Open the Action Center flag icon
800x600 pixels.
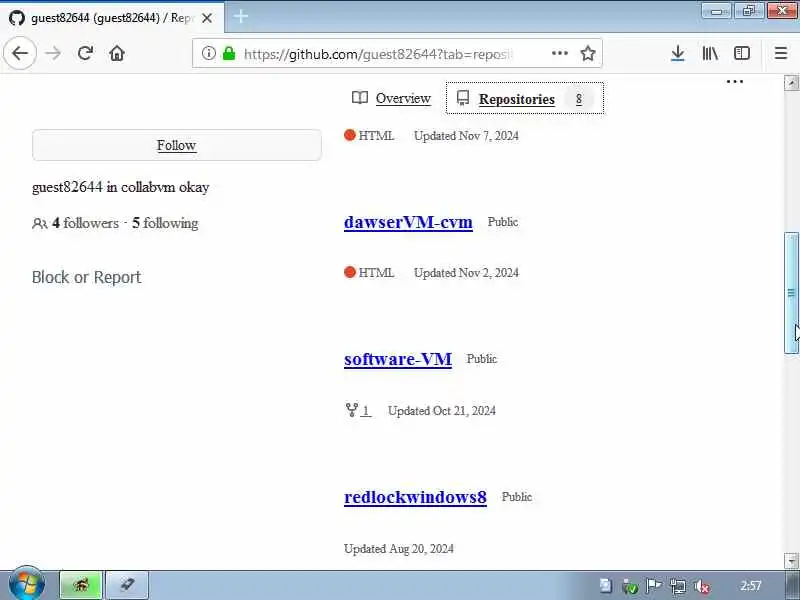654,586
